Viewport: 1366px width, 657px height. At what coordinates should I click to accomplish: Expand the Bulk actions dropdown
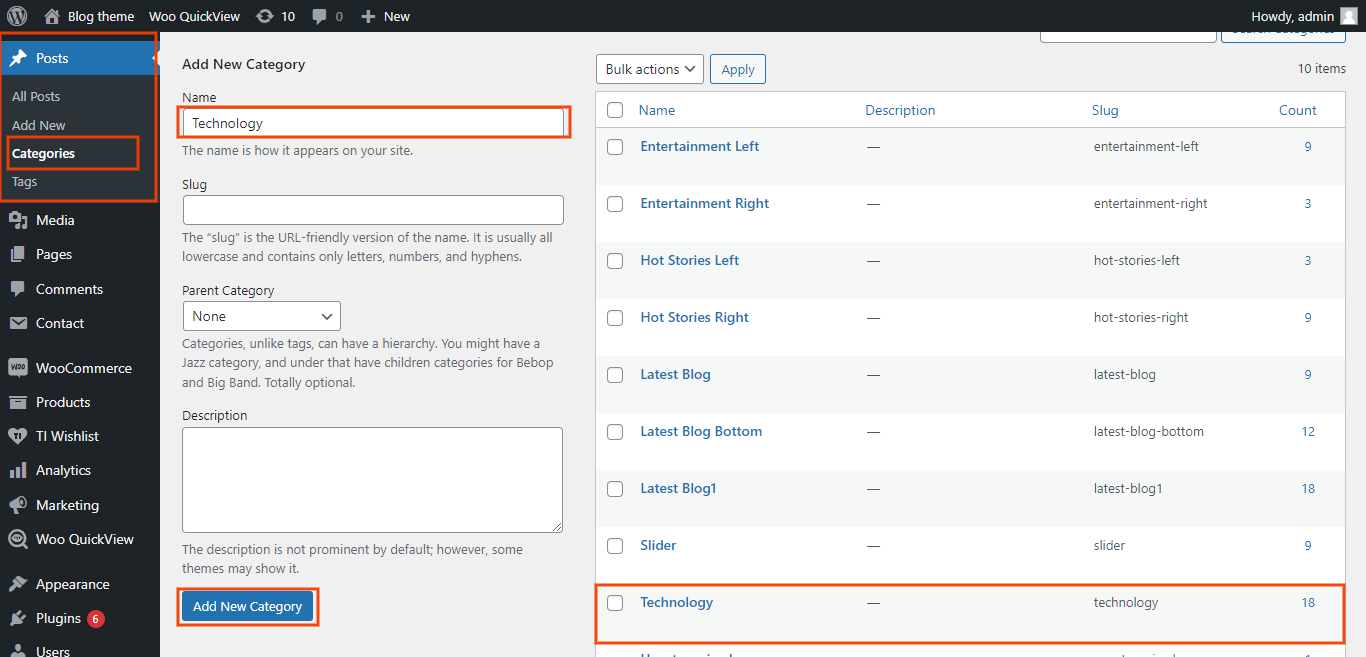pos(650,69)
